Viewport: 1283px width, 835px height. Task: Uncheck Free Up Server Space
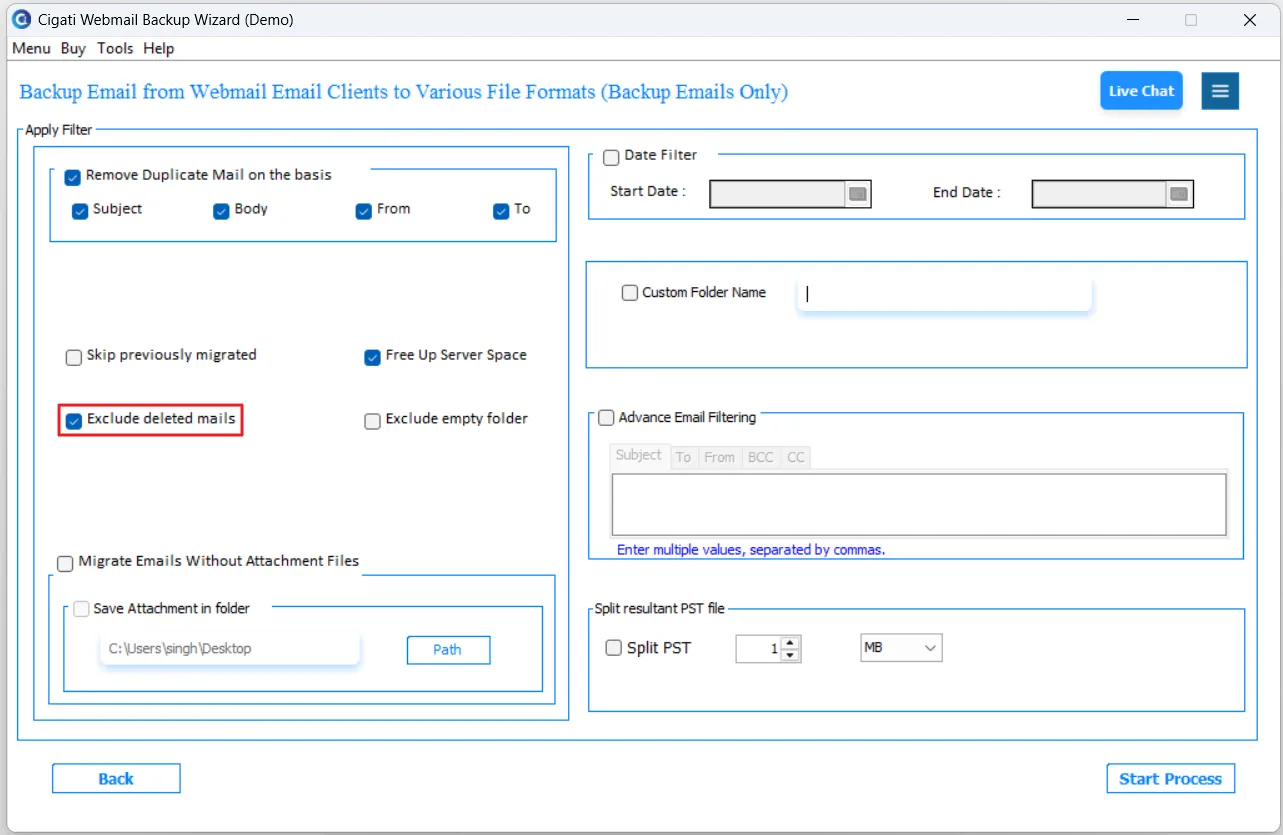tap(372, 357)
